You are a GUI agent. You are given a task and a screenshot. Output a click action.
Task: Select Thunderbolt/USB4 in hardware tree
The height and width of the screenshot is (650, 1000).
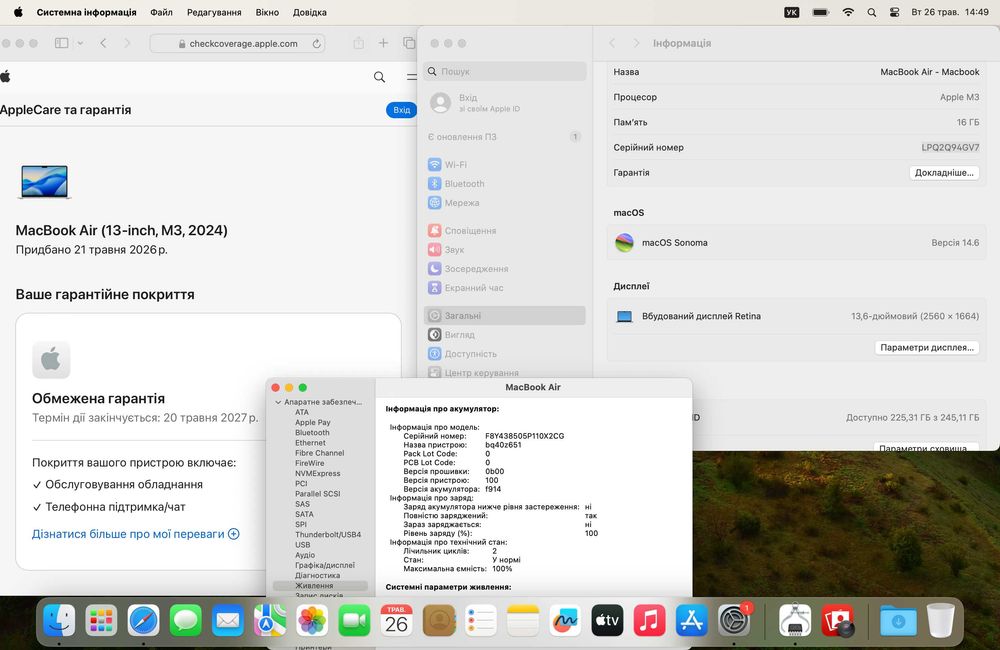328,535
